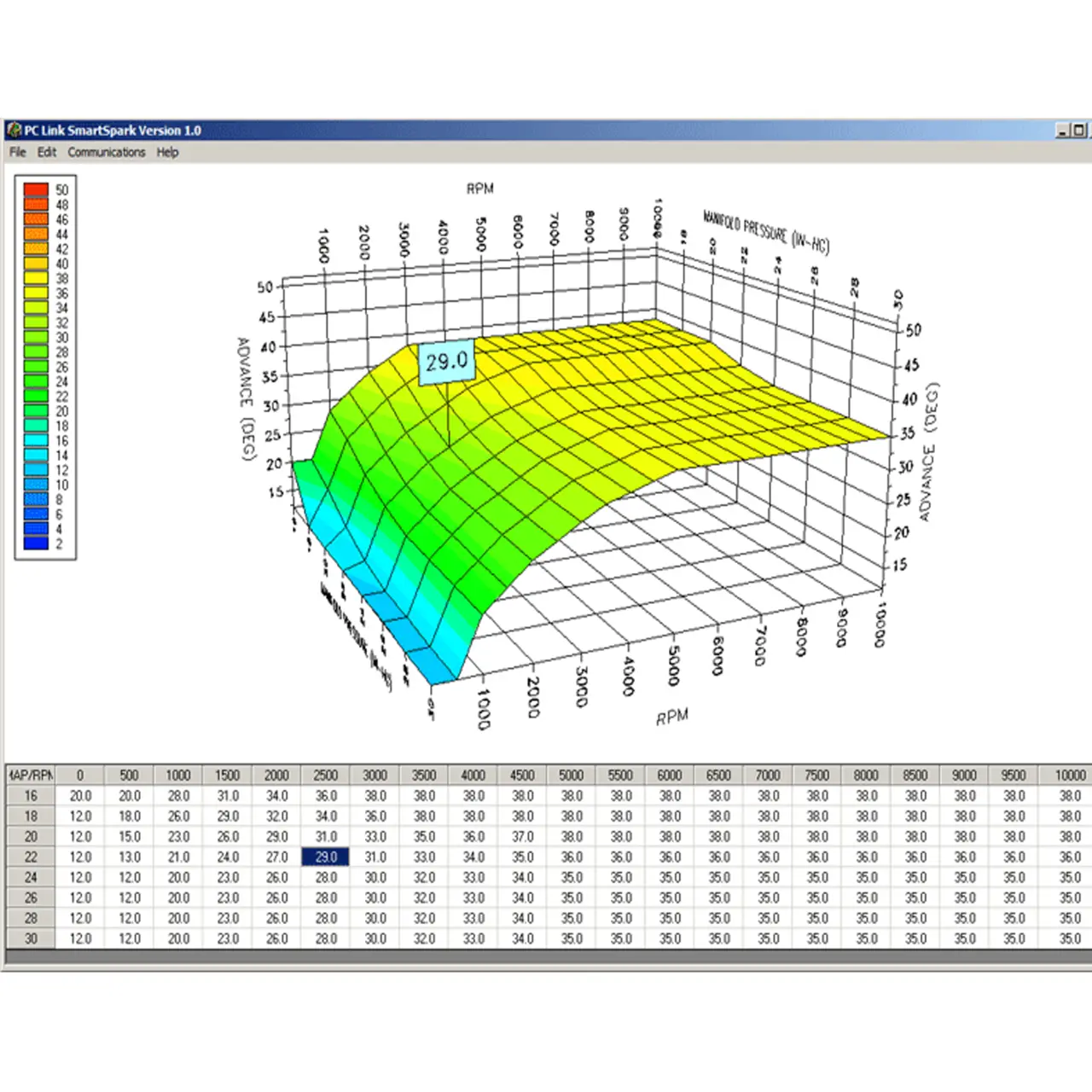Click the red swatch labeled 50 in legend
This screenshot has height=1092, width=1092.
(x=36, y=189)
